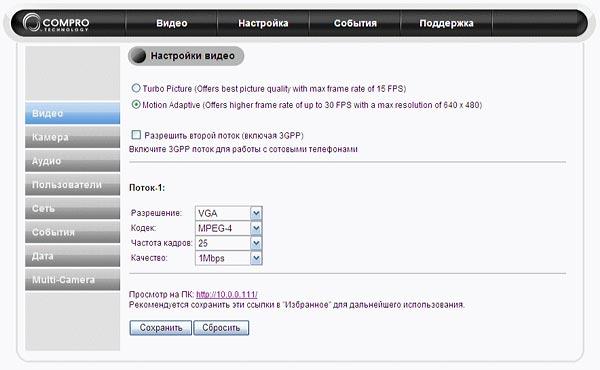The height and width of the screenshot is (370, 600).
Task: Open the http://10.0.0.111/ link
Action: click(x=227, y=294)
